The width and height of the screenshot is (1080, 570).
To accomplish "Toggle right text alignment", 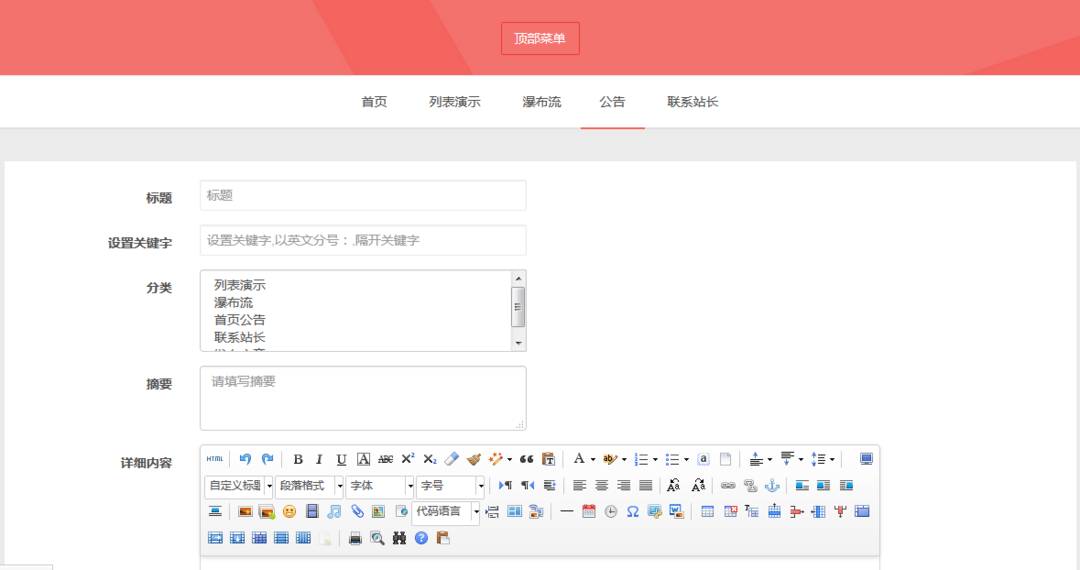I will tap(624, 486).
